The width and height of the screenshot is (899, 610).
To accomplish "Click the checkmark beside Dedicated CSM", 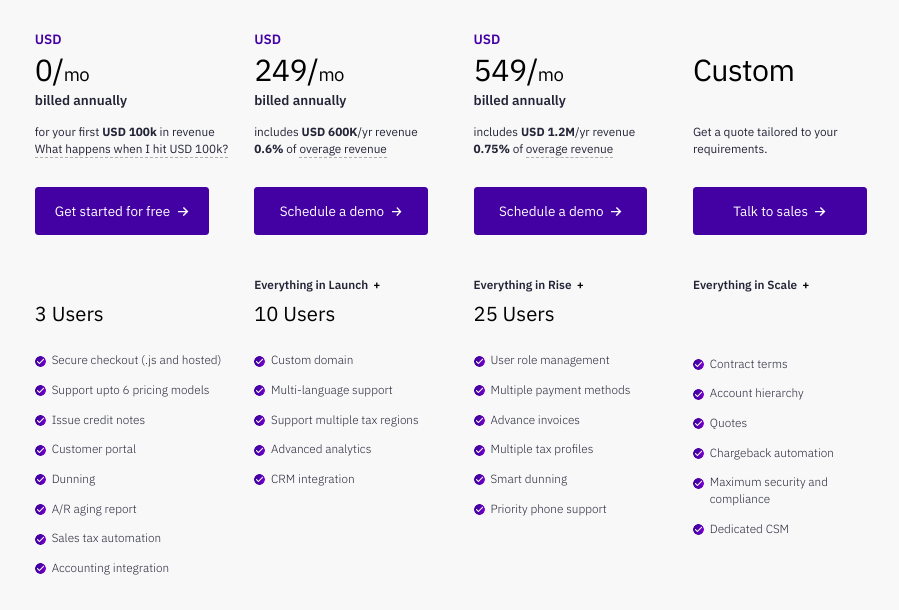I will click(x=698, y=529).
